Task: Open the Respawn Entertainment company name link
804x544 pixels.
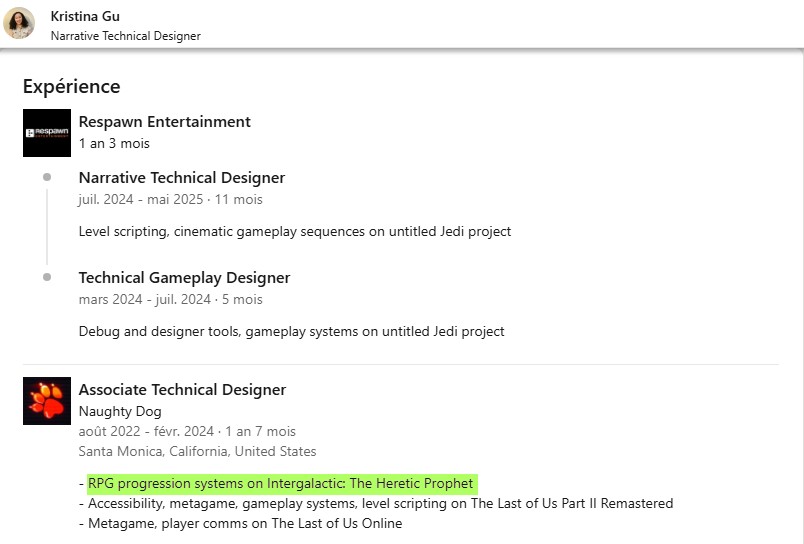Action: [164, 122]
